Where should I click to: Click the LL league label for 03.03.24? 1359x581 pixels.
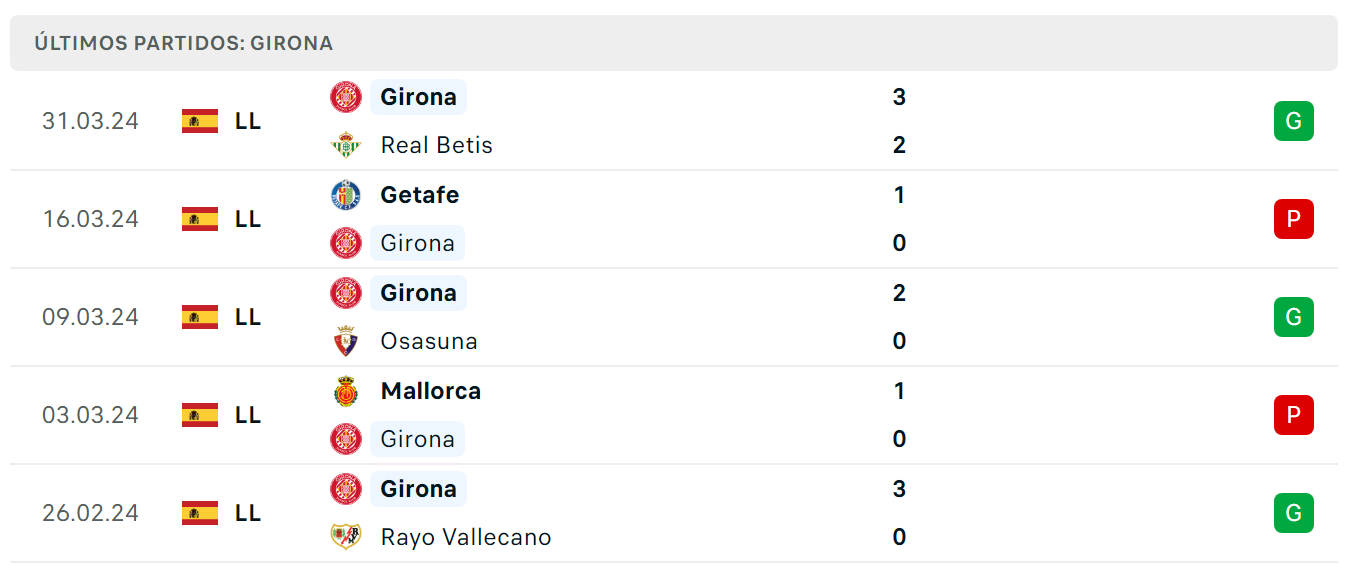click(248, 415)
